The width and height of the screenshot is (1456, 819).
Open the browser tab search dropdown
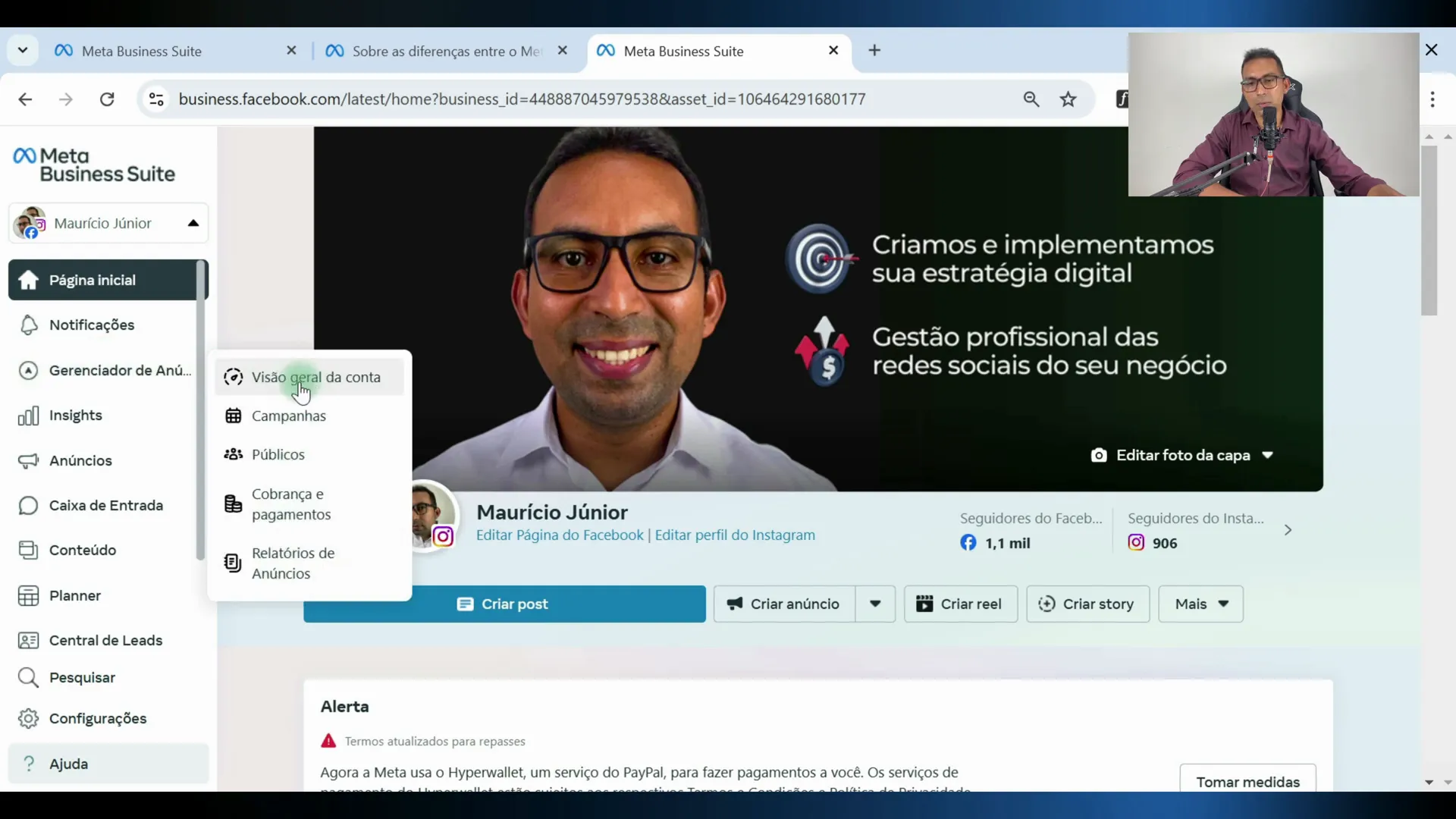pyautogui.click(x=23, y=51)
